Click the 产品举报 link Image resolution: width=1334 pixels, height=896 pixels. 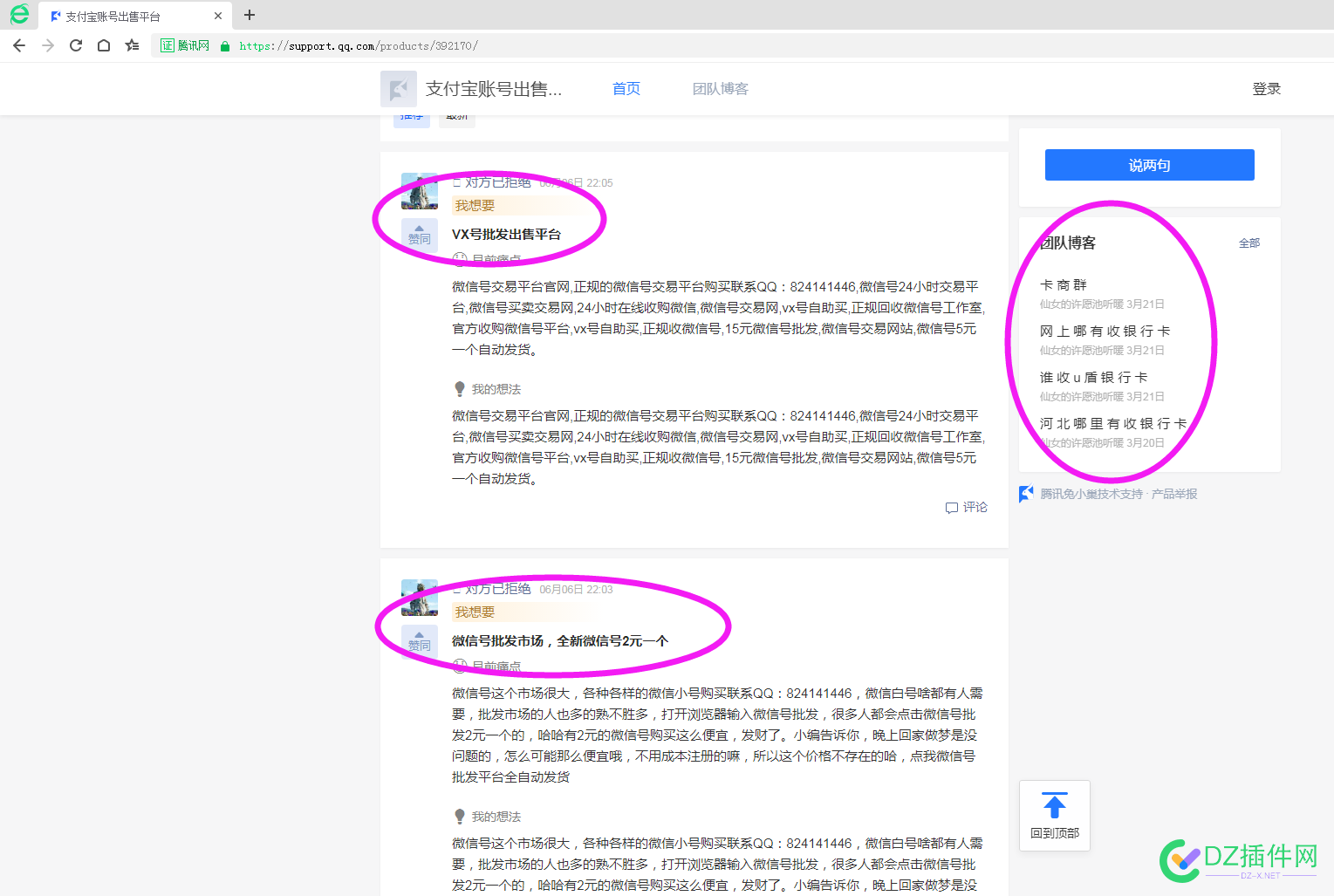[x=1174, y=494]
